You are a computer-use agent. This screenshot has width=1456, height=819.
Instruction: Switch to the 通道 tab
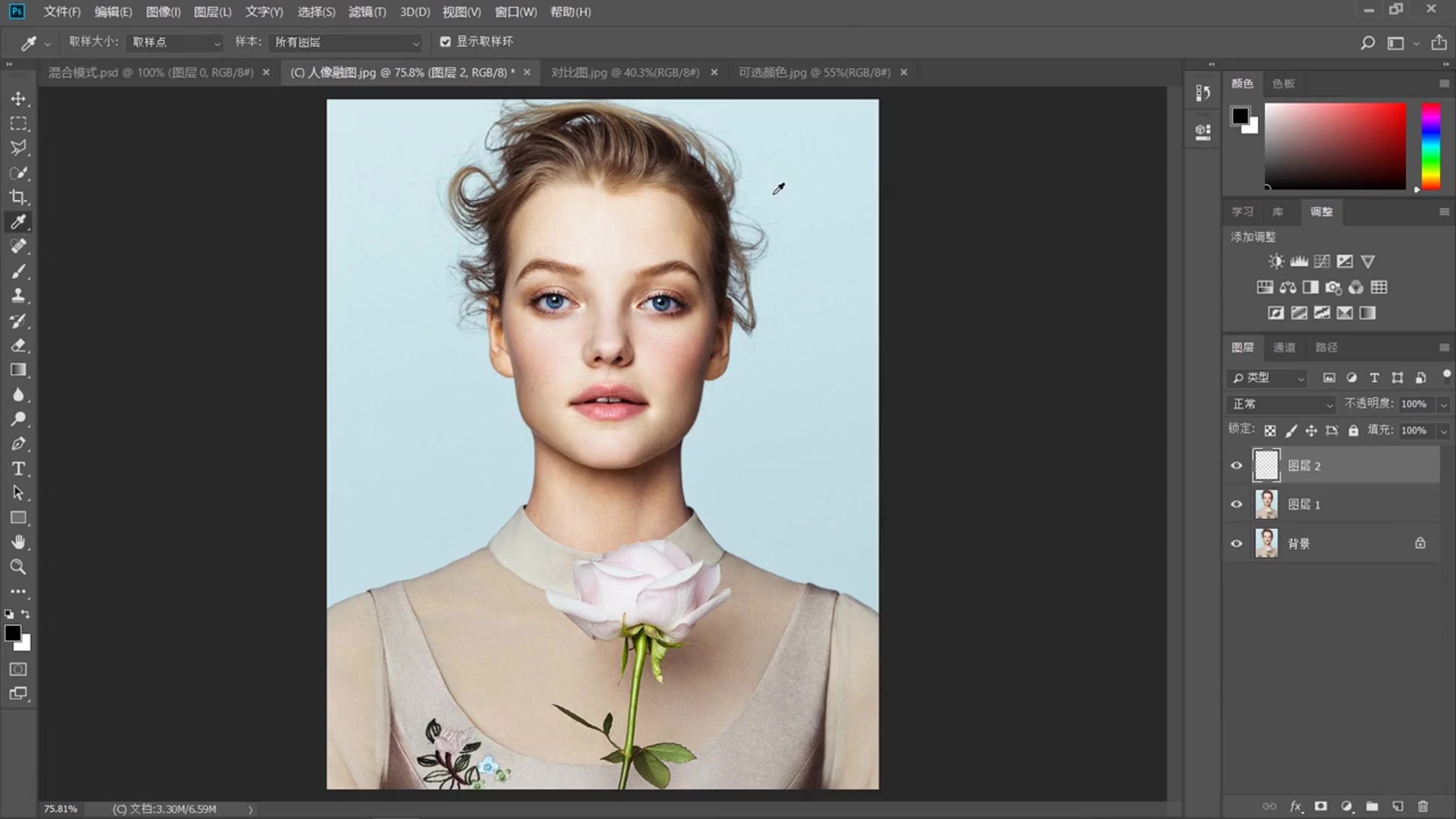click(1284, 347)
